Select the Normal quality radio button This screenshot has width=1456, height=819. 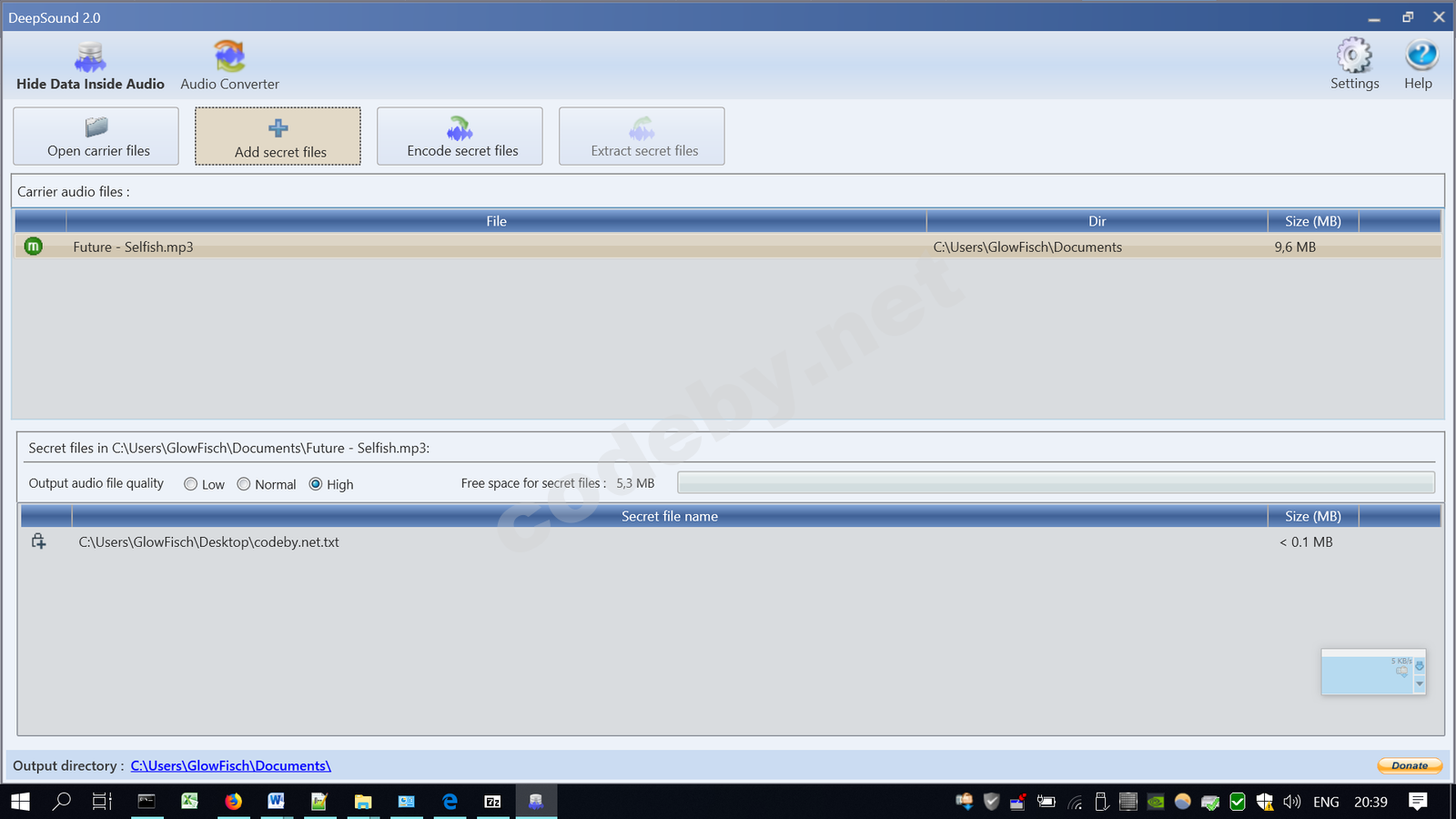point(244,484)
